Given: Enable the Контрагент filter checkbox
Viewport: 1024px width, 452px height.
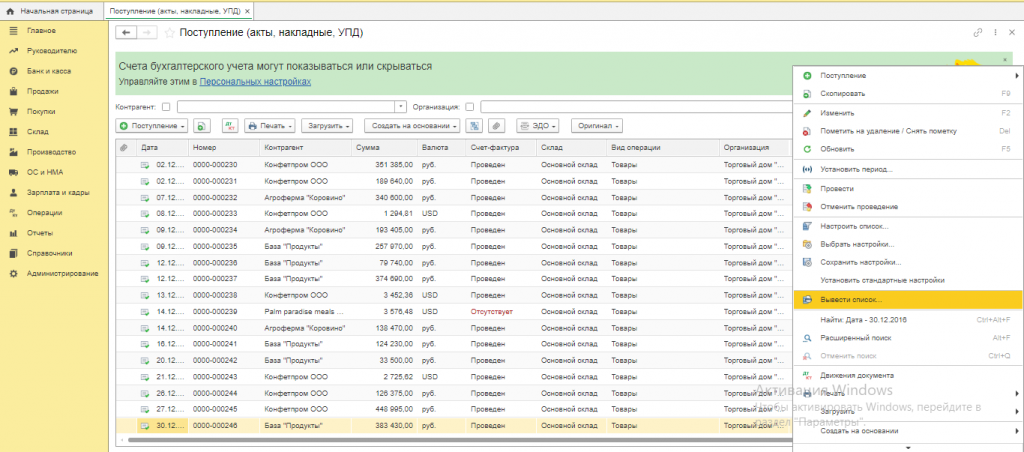Looking at the screenshot, I should pos(166,106).
